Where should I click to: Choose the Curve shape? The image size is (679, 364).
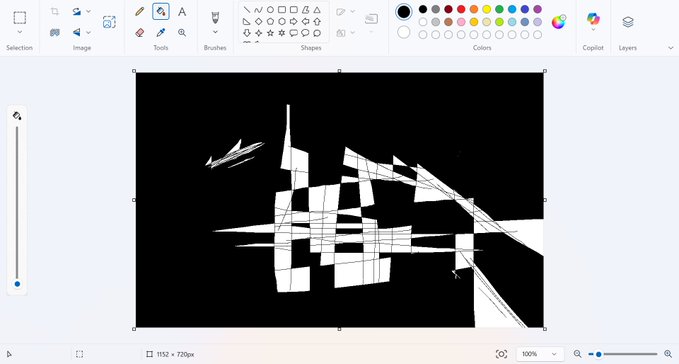[259, 10]
